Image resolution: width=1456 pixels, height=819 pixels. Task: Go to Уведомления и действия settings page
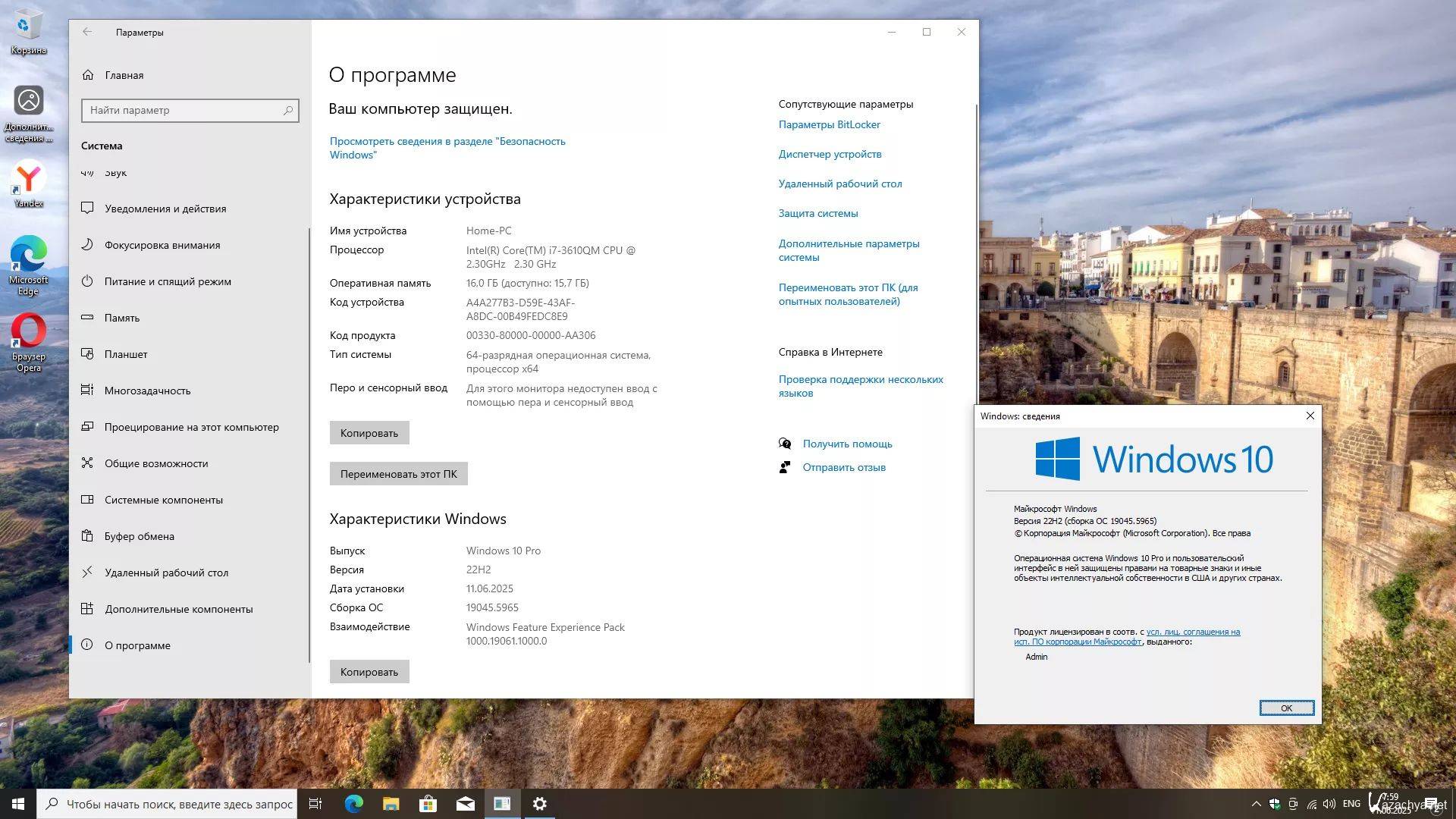pos(165,209)
